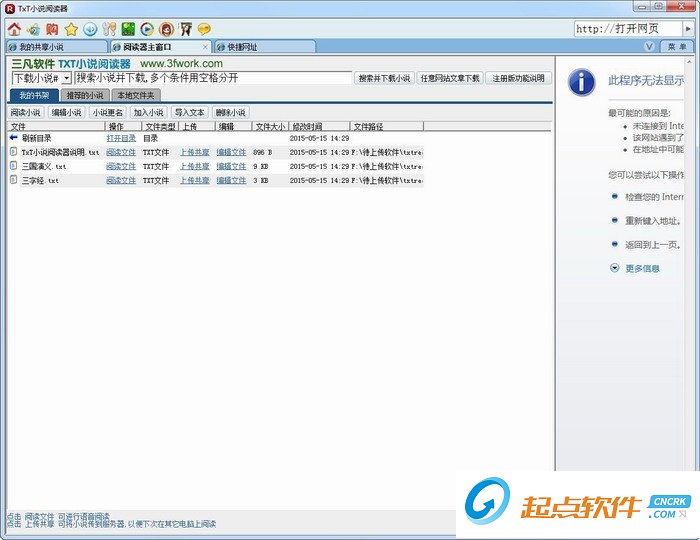Click 阅读文件 link for 三字经.txt
700x540 pixels.
click(x=121, y=180)
